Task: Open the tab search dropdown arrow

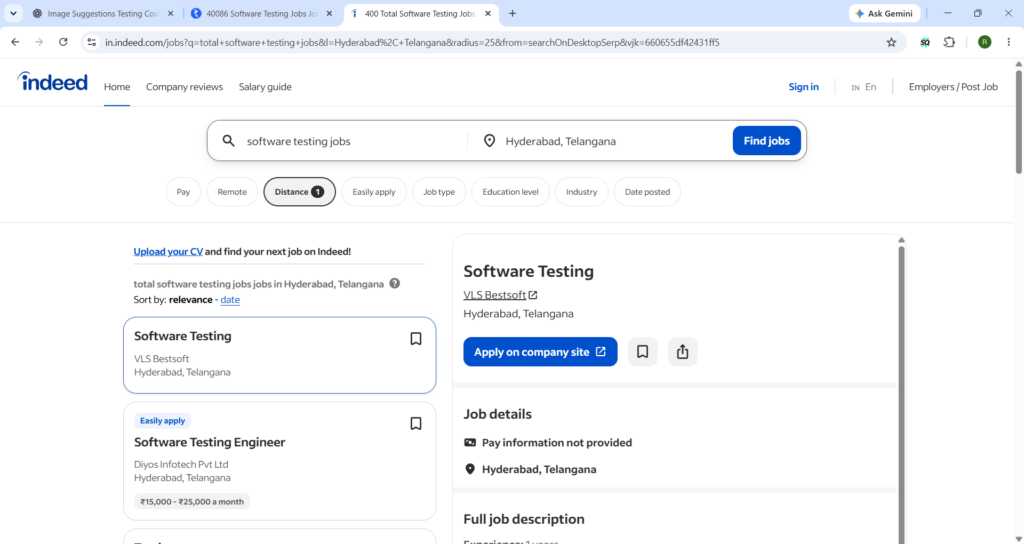Action: click(x=13, y=14)
